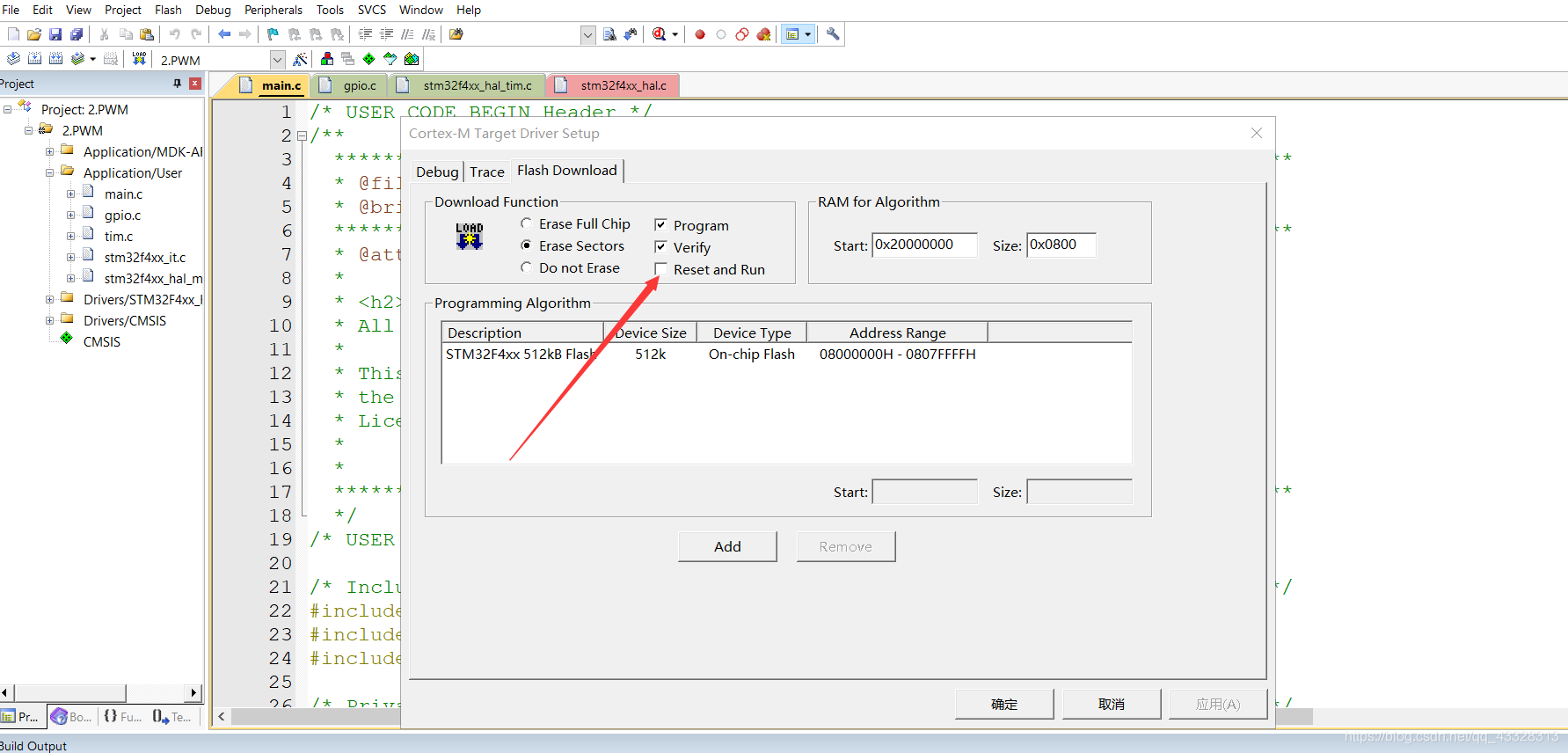The image size is (1568, 753).
Task: Click the Pack Installer icon
Action: 412,59
